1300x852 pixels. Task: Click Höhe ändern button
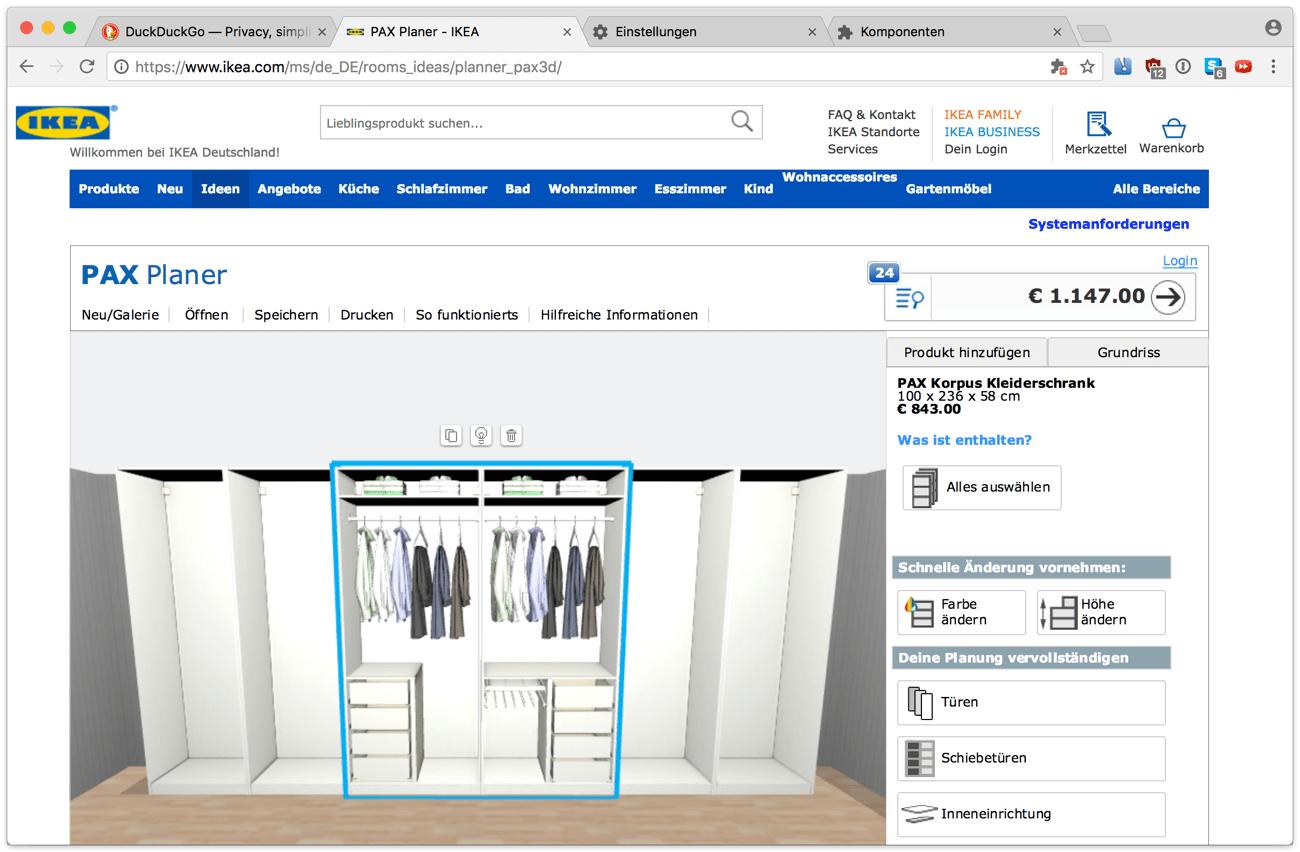[1101, 612]
